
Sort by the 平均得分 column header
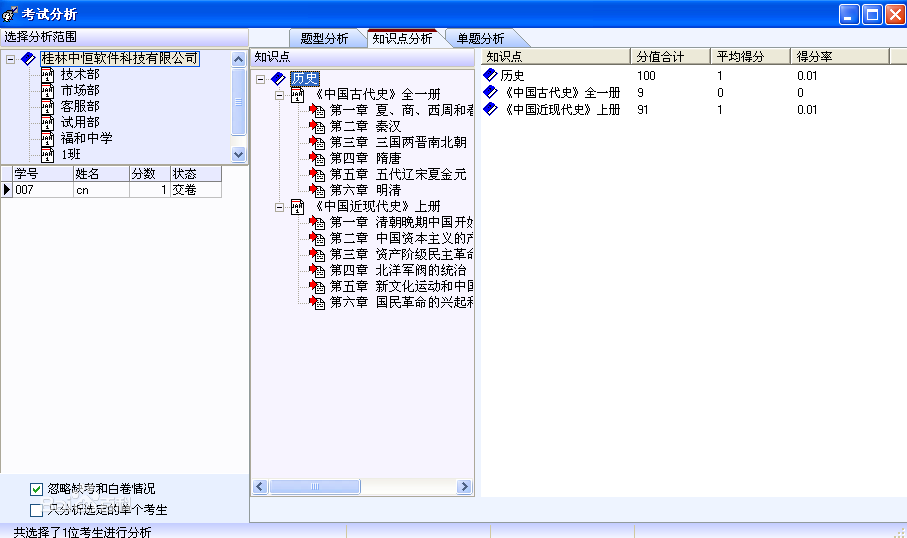(750, 57)
